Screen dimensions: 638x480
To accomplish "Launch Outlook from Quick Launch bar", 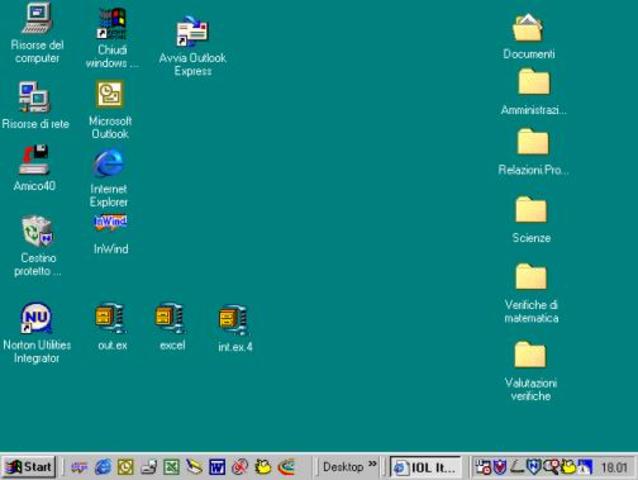I will click(x=125, y=467).
